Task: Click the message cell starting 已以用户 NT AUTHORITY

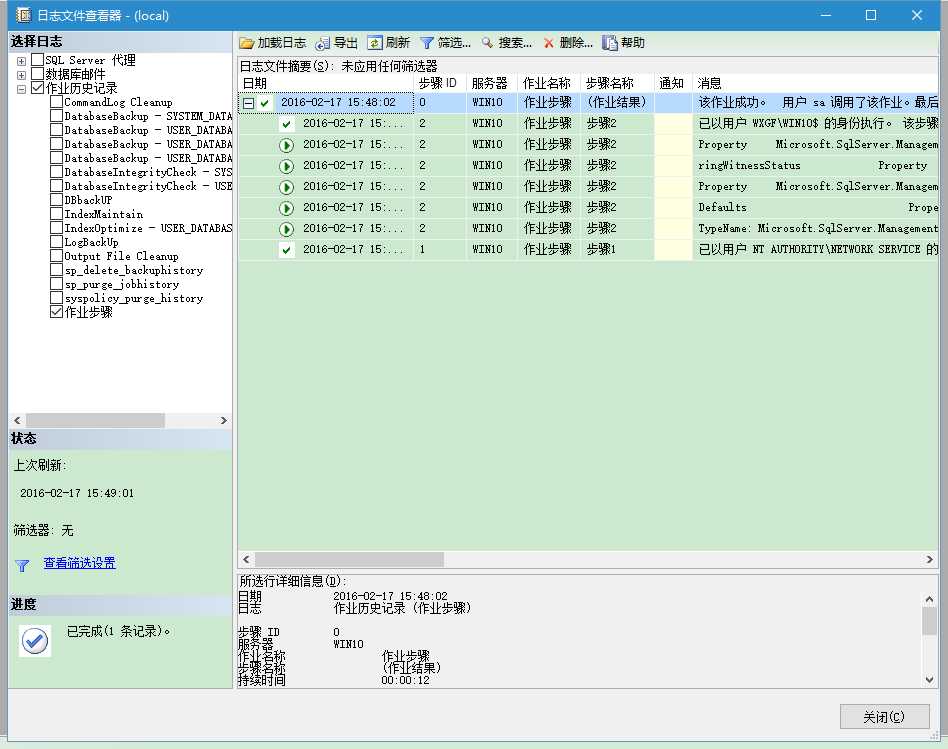Action: [x=817, y=249]
